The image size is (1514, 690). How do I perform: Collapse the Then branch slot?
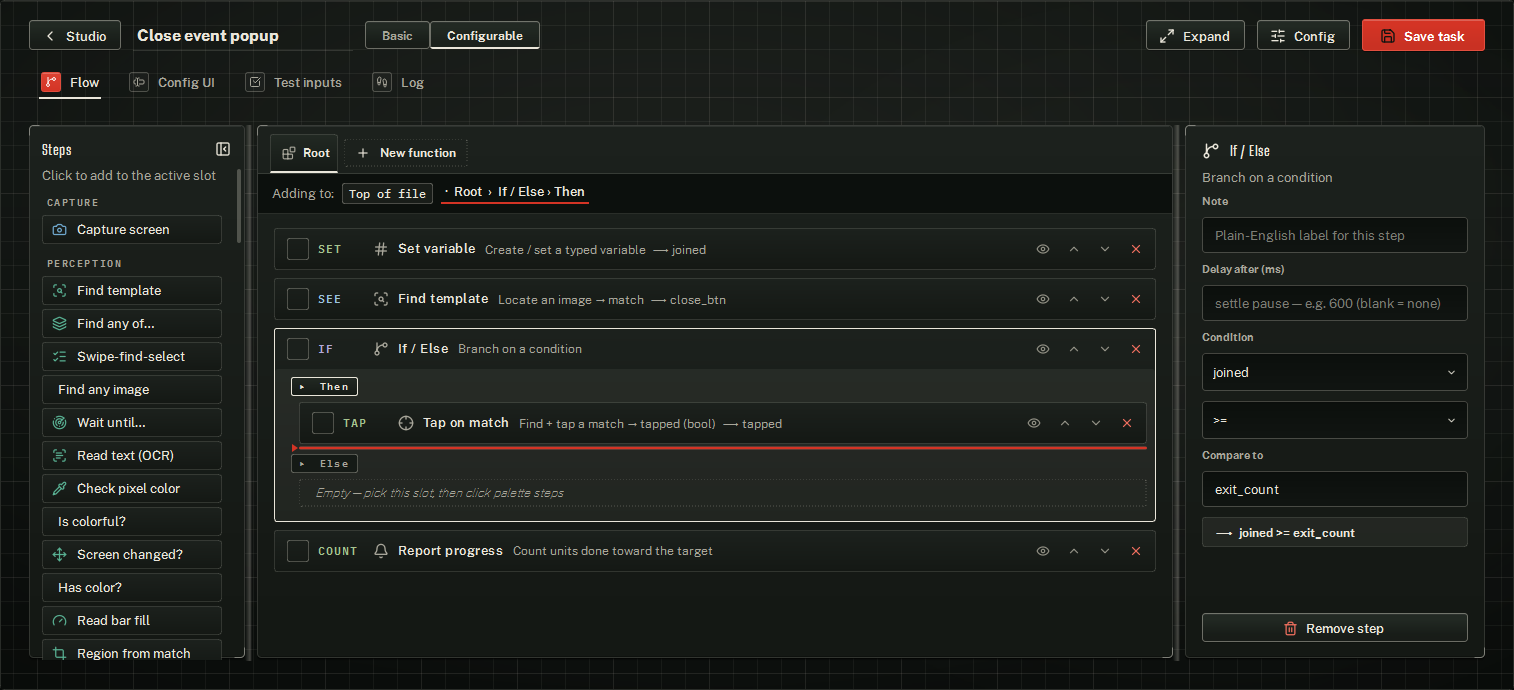tap(324, 386)
